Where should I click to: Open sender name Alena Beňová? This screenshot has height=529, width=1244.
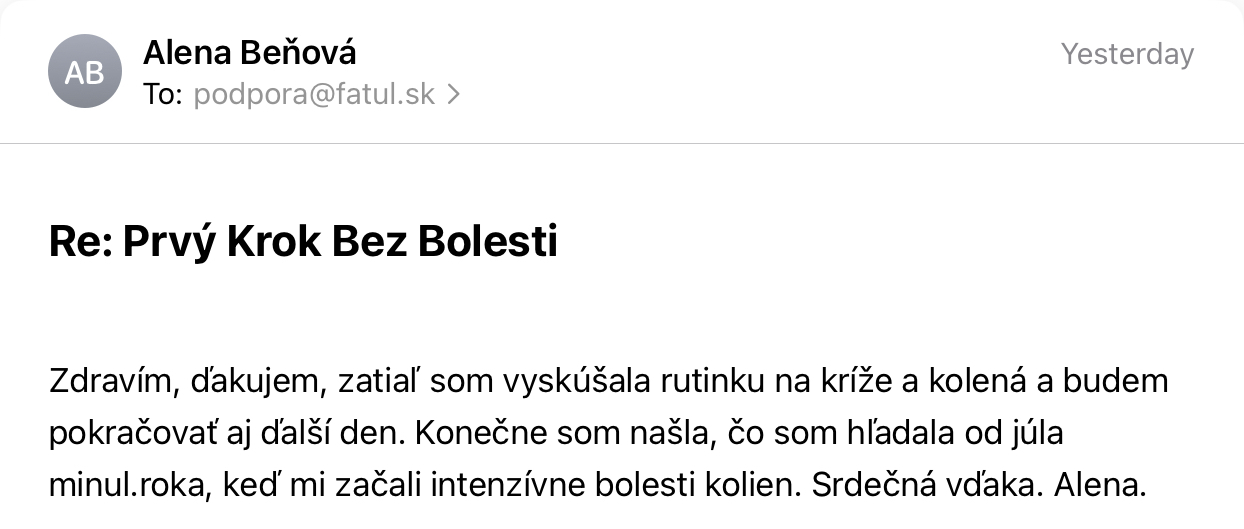pyautogui.click(x=250, y=52)
